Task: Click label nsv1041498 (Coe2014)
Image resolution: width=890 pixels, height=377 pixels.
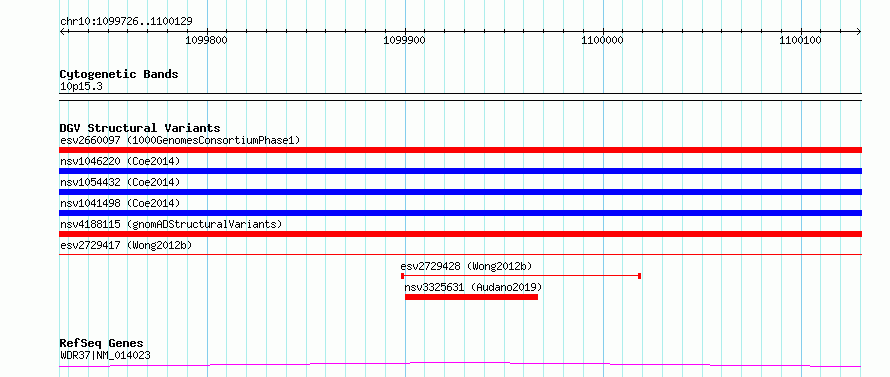Action: click(120, 203)
